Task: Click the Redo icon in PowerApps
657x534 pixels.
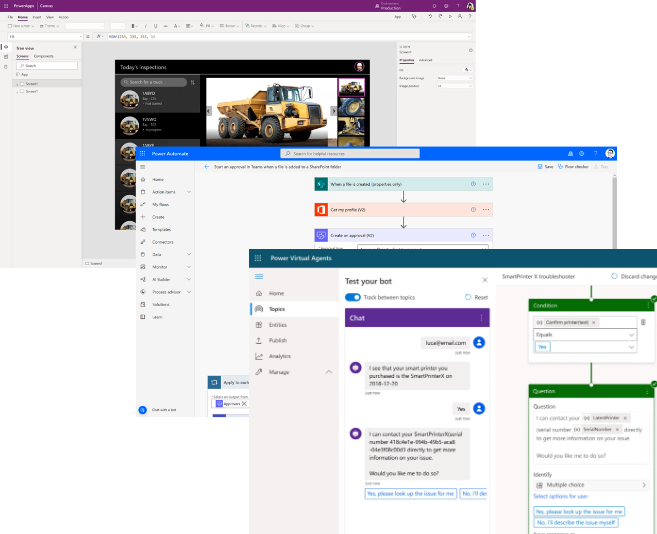Action: (440, 16)
